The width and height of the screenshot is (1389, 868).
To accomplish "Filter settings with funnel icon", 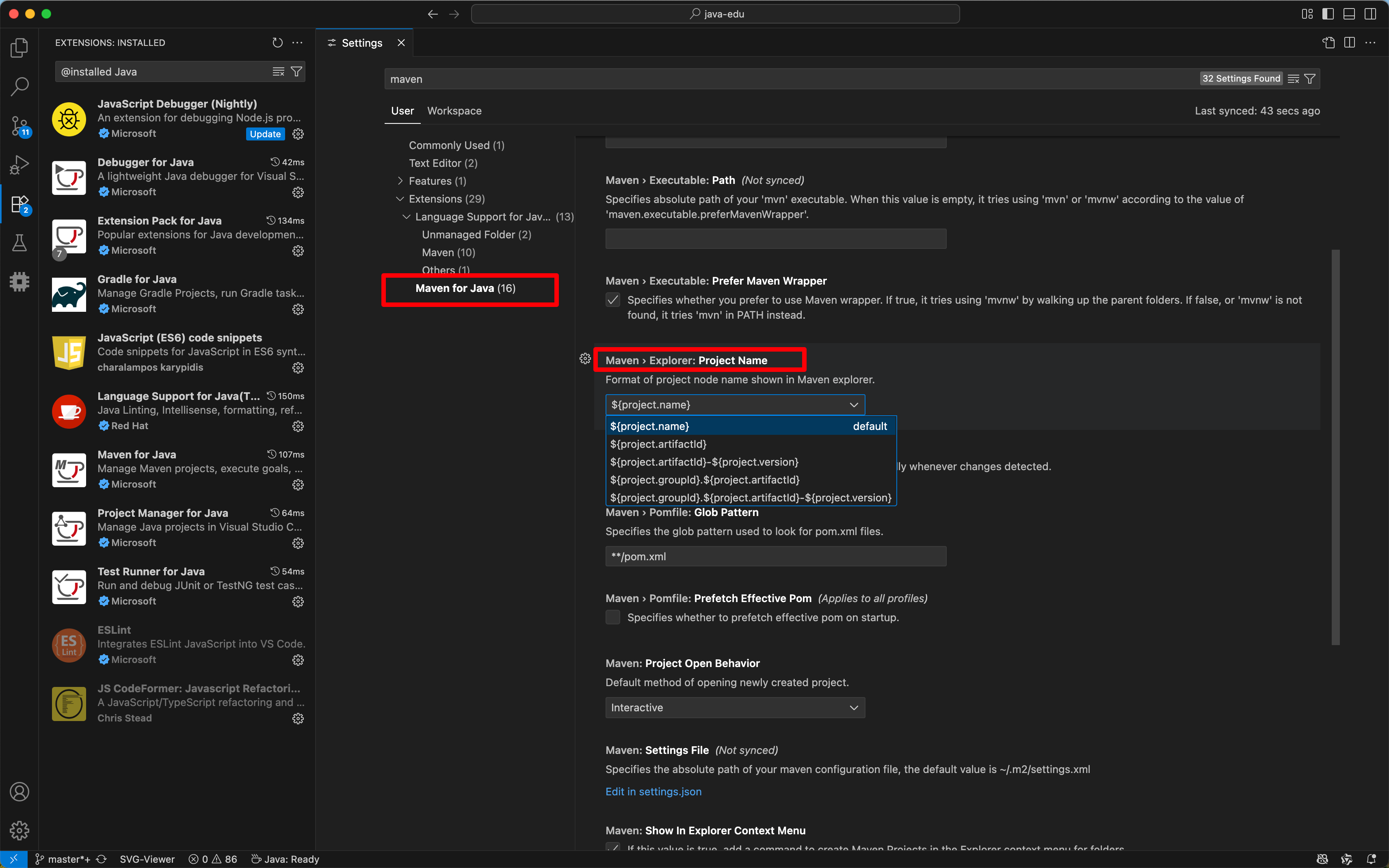I will [1310, 79].
